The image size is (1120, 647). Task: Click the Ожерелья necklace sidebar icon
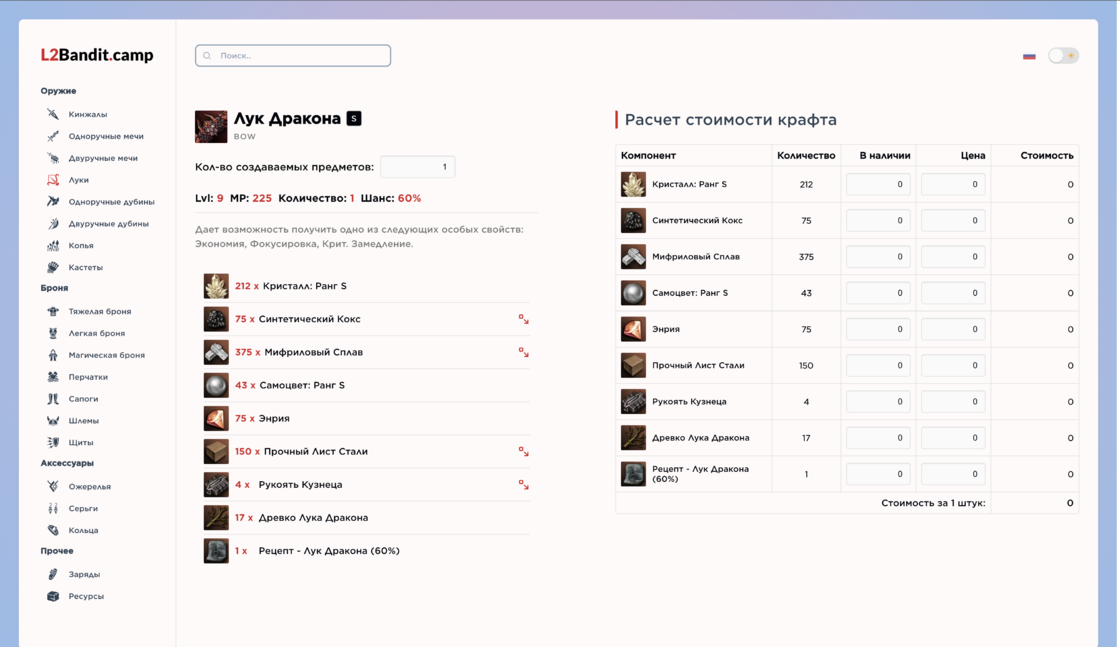point(53,487)
